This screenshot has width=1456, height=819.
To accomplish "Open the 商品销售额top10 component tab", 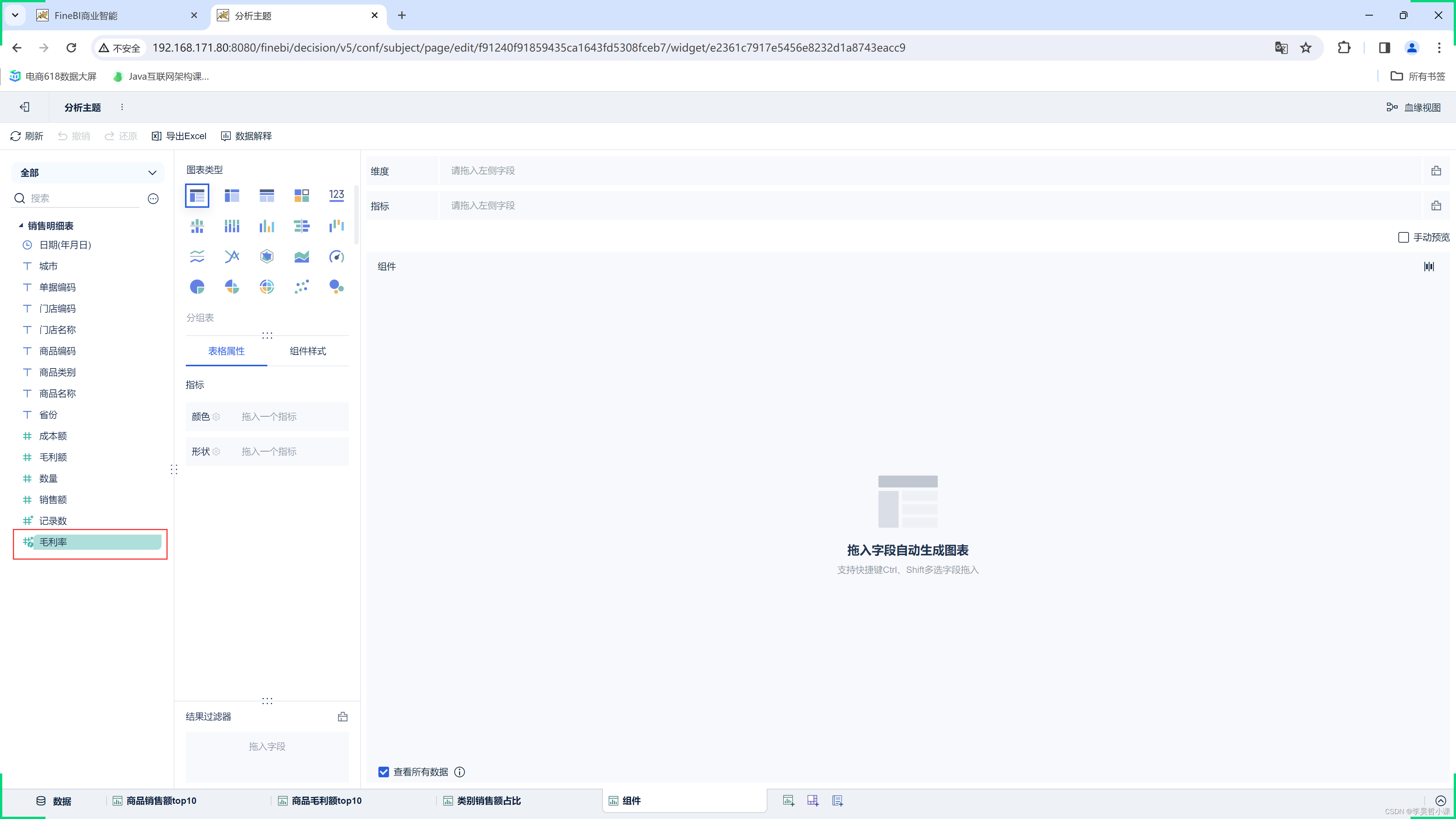I will click(x=154, y=801).
